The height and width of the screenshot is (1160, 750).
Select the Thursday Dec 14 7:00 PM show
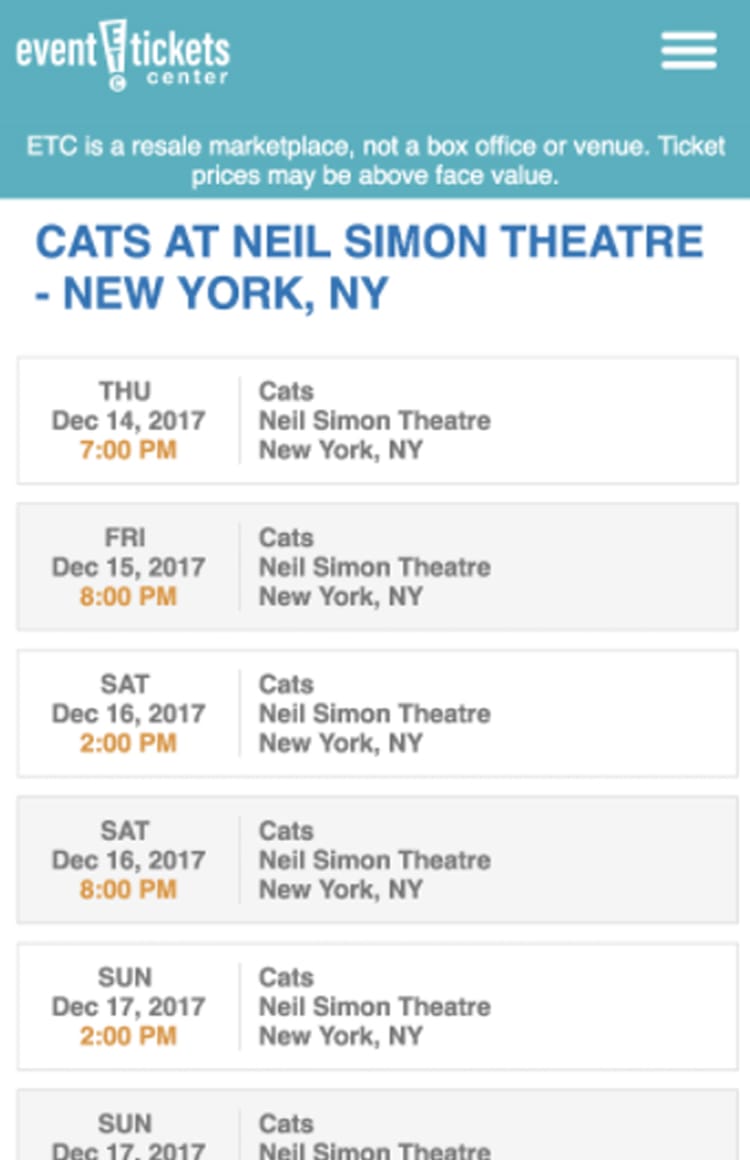tap(377, 421)
